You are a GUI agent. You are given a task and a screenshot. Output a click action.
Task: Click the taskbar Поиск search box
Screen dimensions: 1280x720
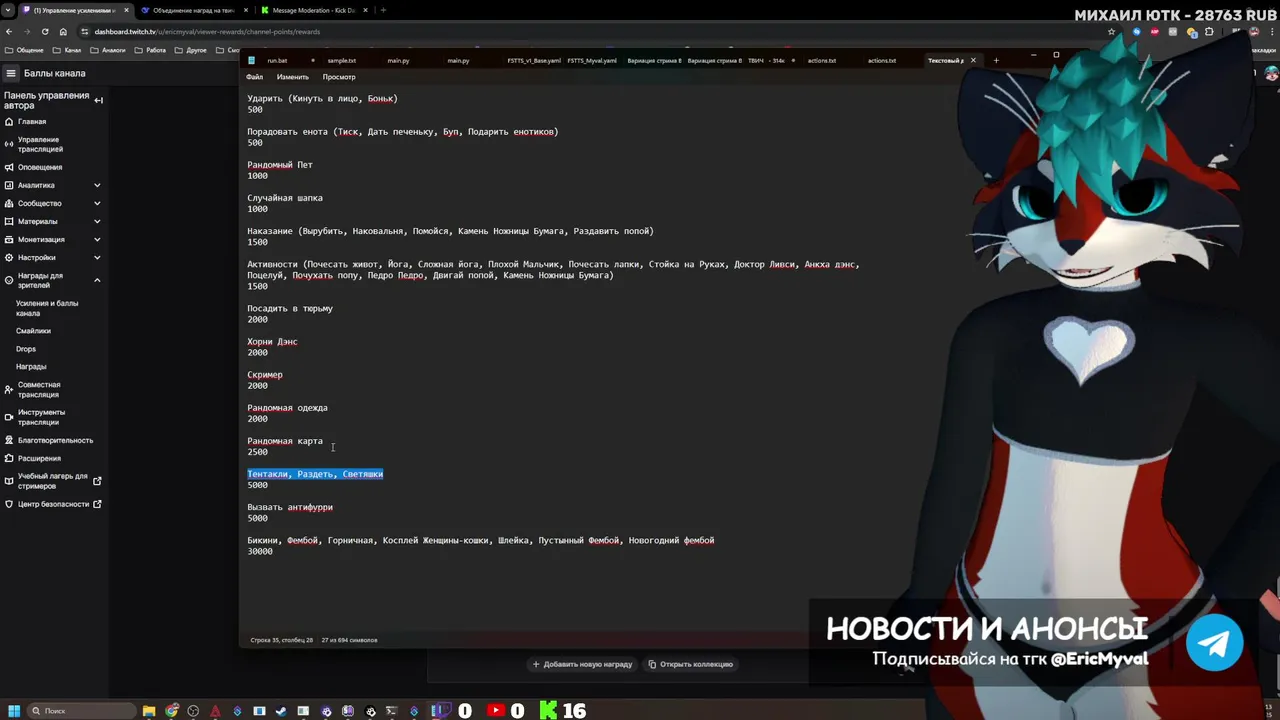tap(81, 711)
